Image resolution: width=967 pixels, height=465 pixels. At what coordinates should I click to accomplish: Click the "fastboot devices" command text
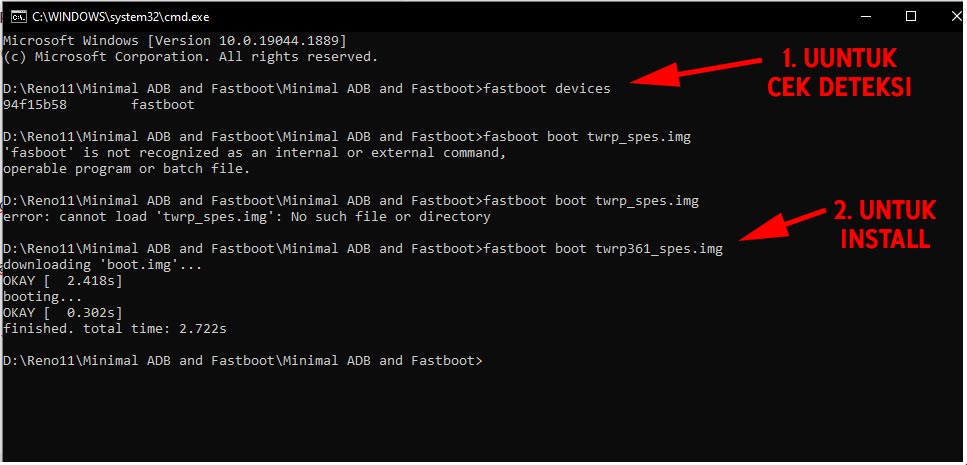point(546,88)
